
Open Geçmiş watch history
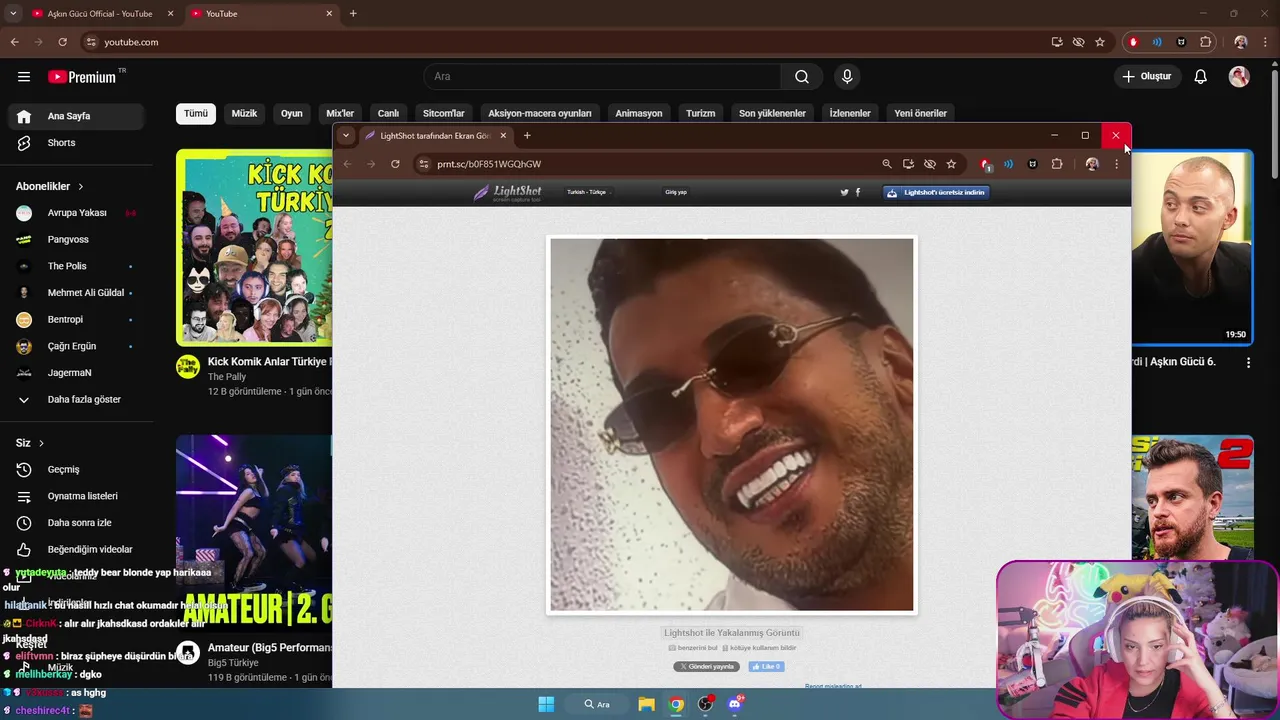[x=76, y=470]
